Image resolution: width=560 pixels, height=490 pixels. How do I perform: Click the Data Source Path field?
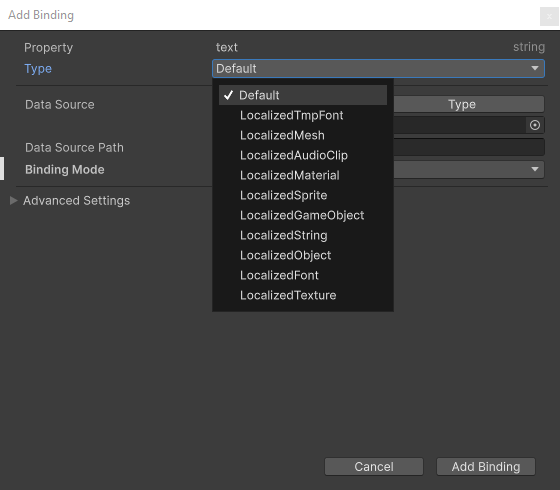point(469,147)
